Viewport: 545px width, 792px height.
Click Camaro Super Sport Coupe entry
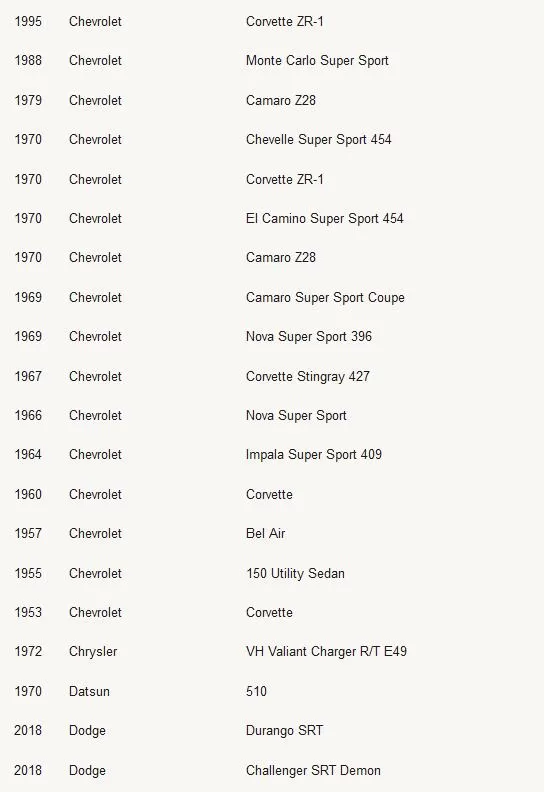click(325, 298)
